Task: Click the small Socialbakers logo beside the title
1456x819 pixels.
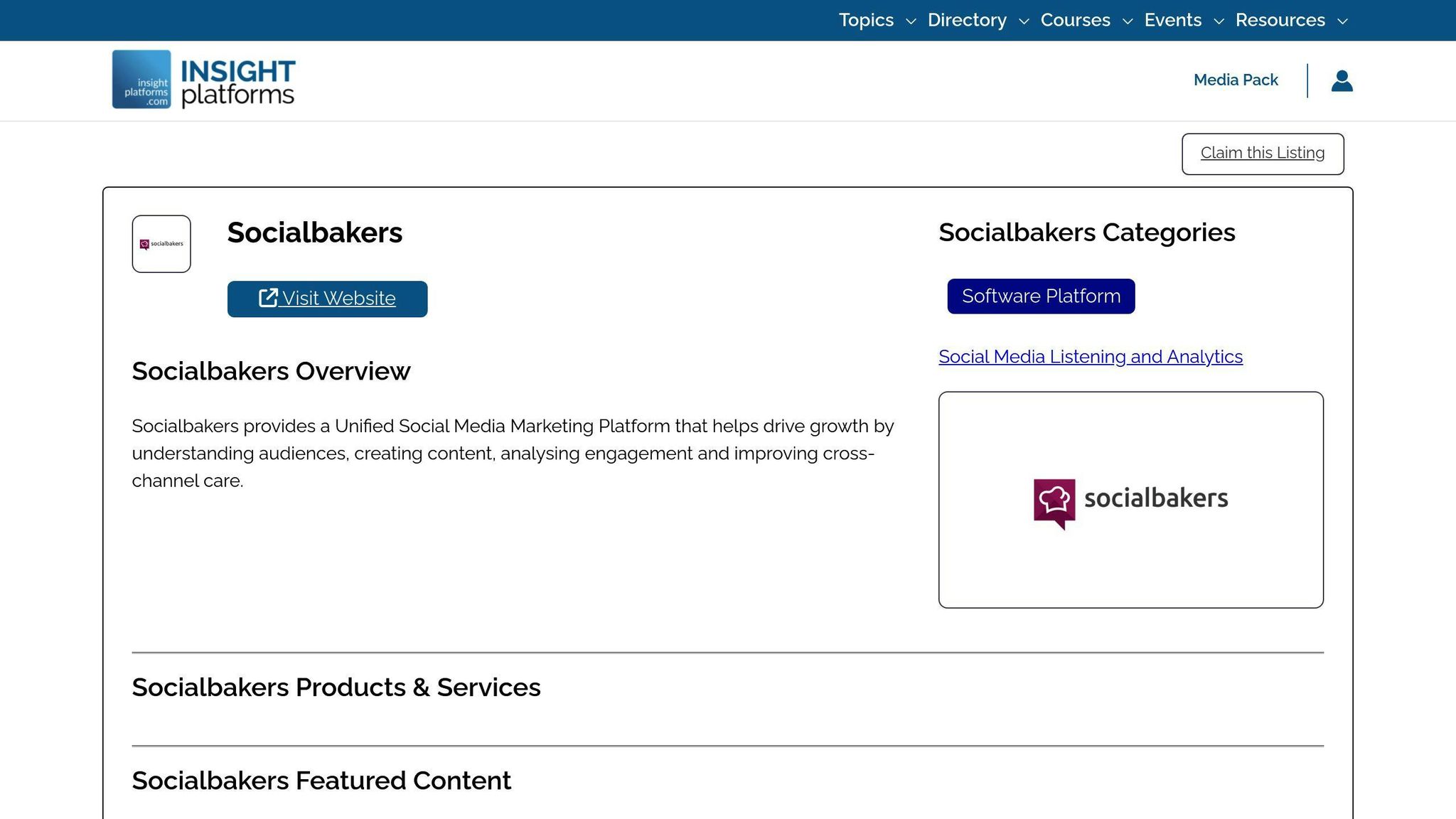Action: pos(161,243)
